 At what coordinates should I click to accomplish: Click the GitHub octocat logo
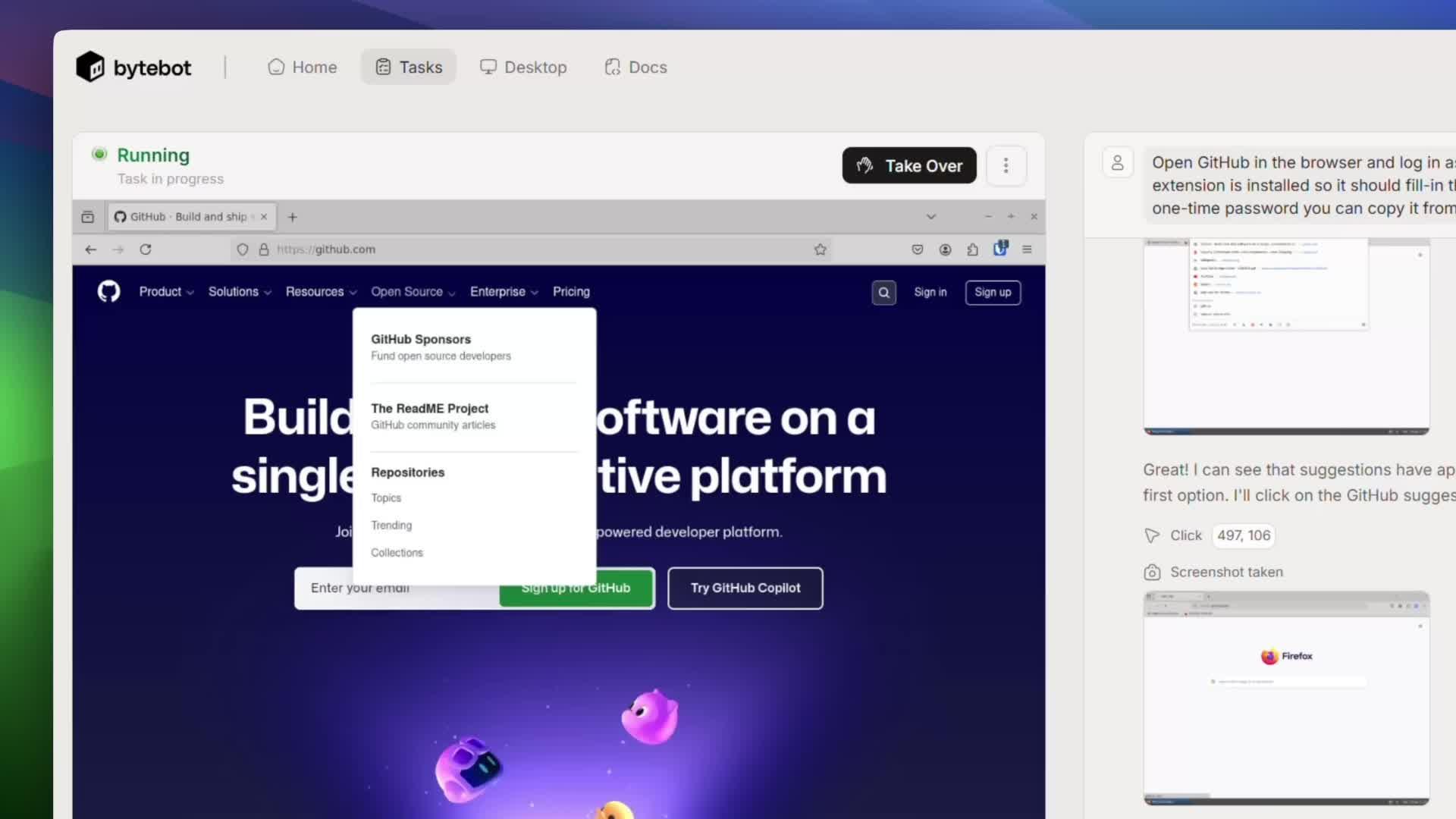click(108, 292)
